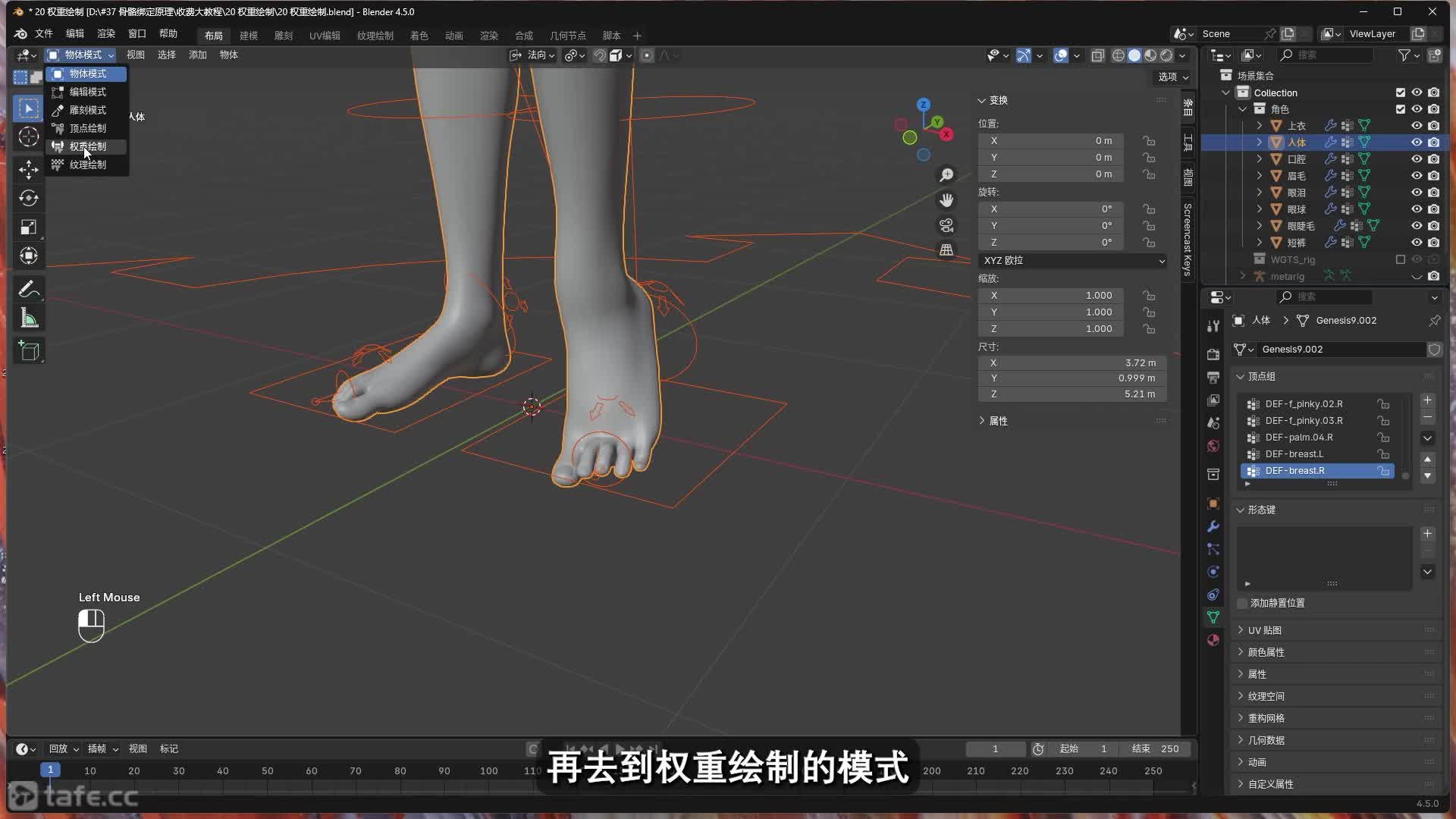1456x819 pixels.
Task: Open the object mode dropdown
Action: 80,55
